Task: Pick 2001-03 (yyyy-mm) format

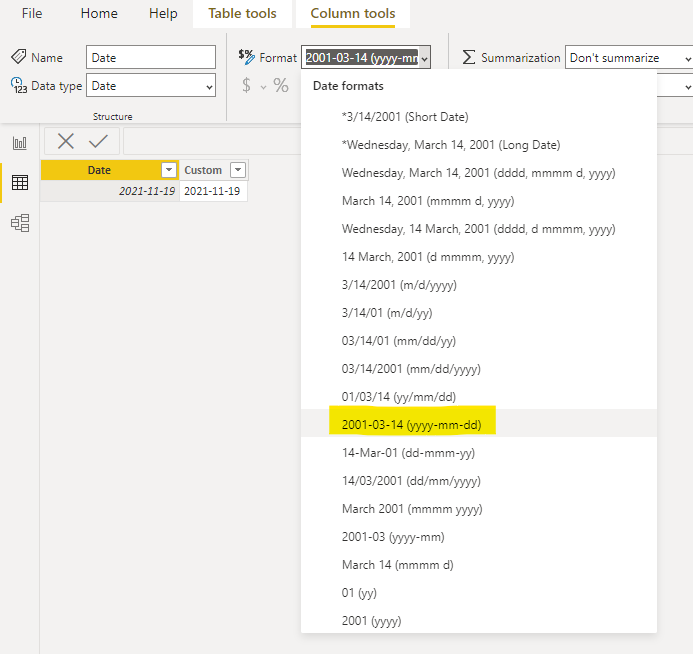Action: (x=479, y=537)
